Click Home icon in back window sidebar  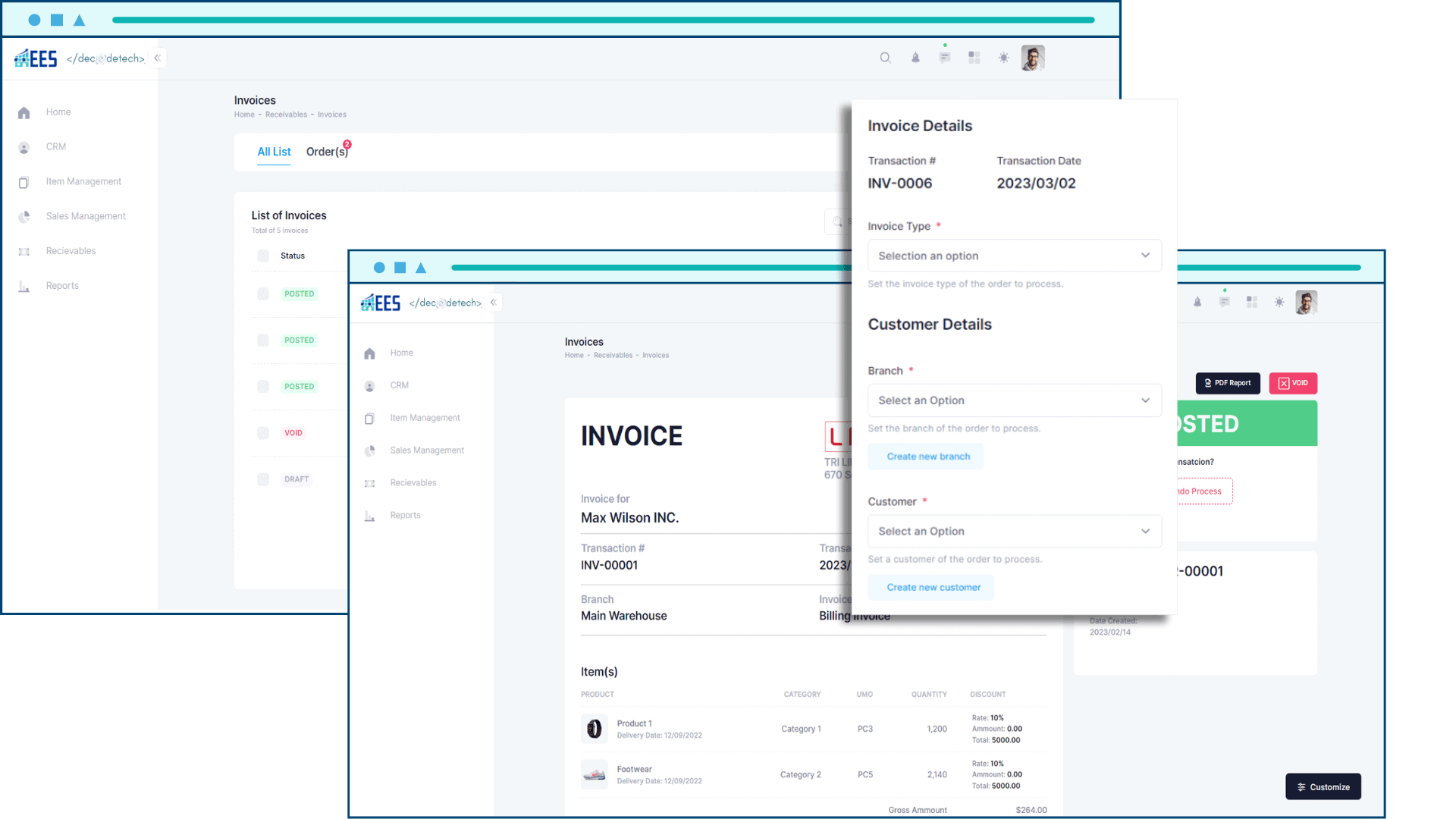click(x=24, y=113)
